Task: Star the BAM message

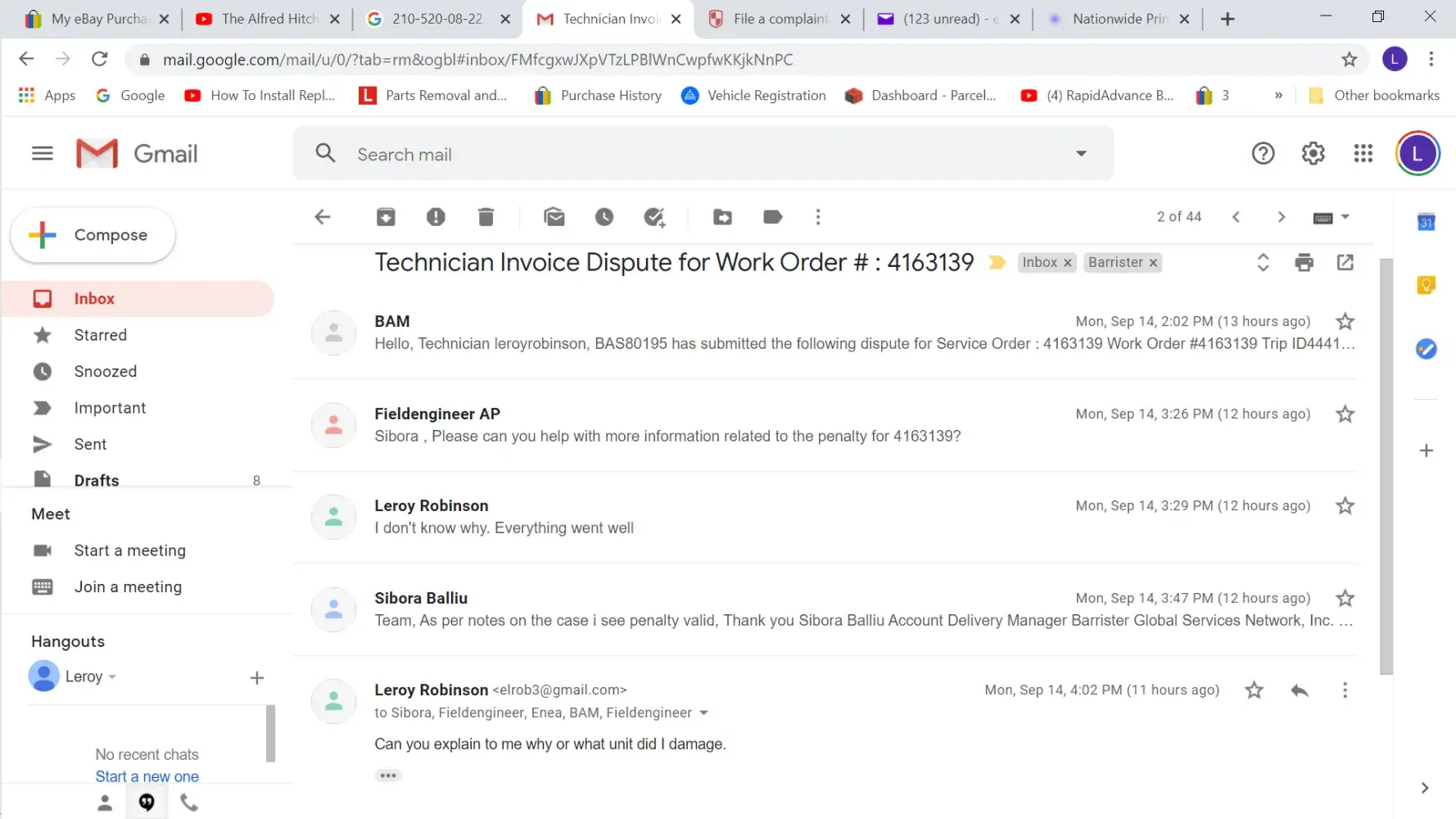Action: [x=1345, y=322]
